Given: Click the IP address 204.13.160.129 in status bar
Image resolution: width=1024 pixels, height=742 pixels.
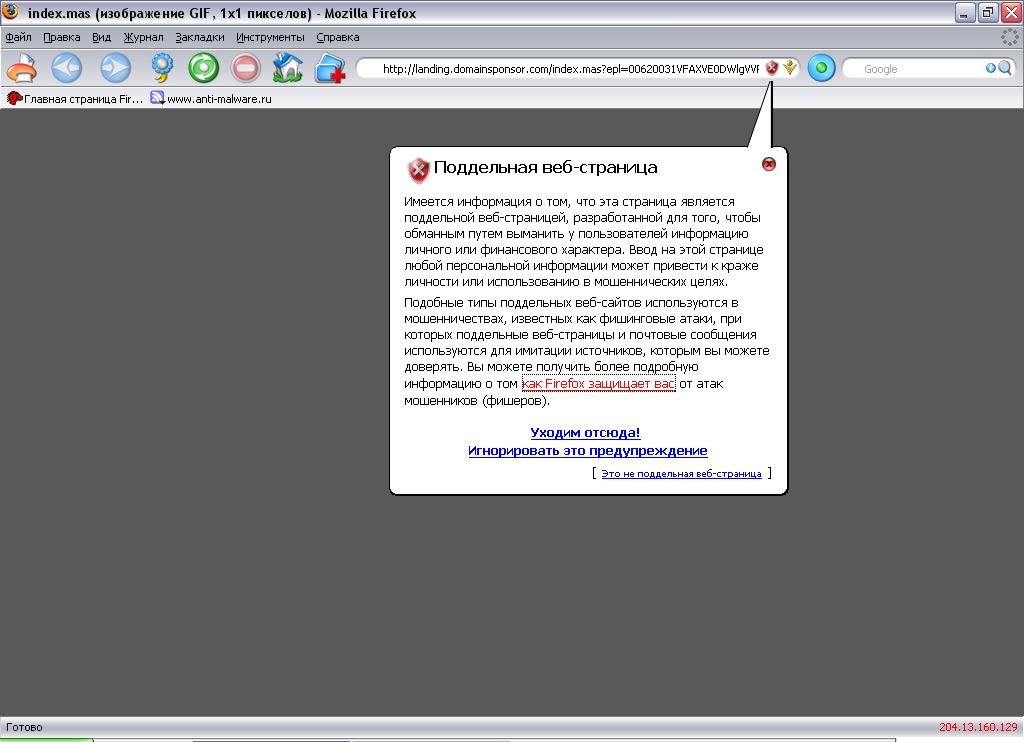Looking at the screenshot, I should click(x=978, y=727).
